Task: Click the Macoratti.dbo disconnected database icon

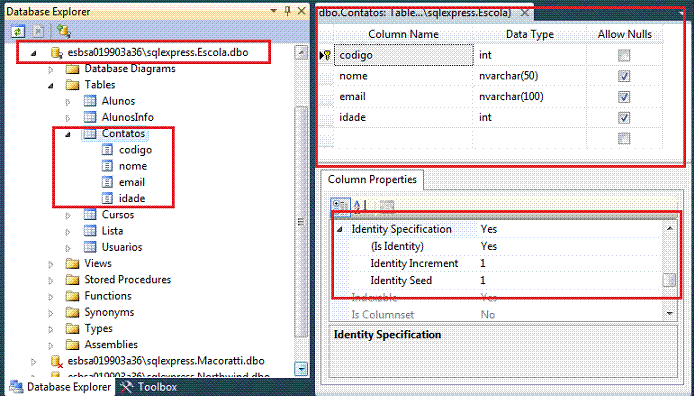Action: (56, 361)
